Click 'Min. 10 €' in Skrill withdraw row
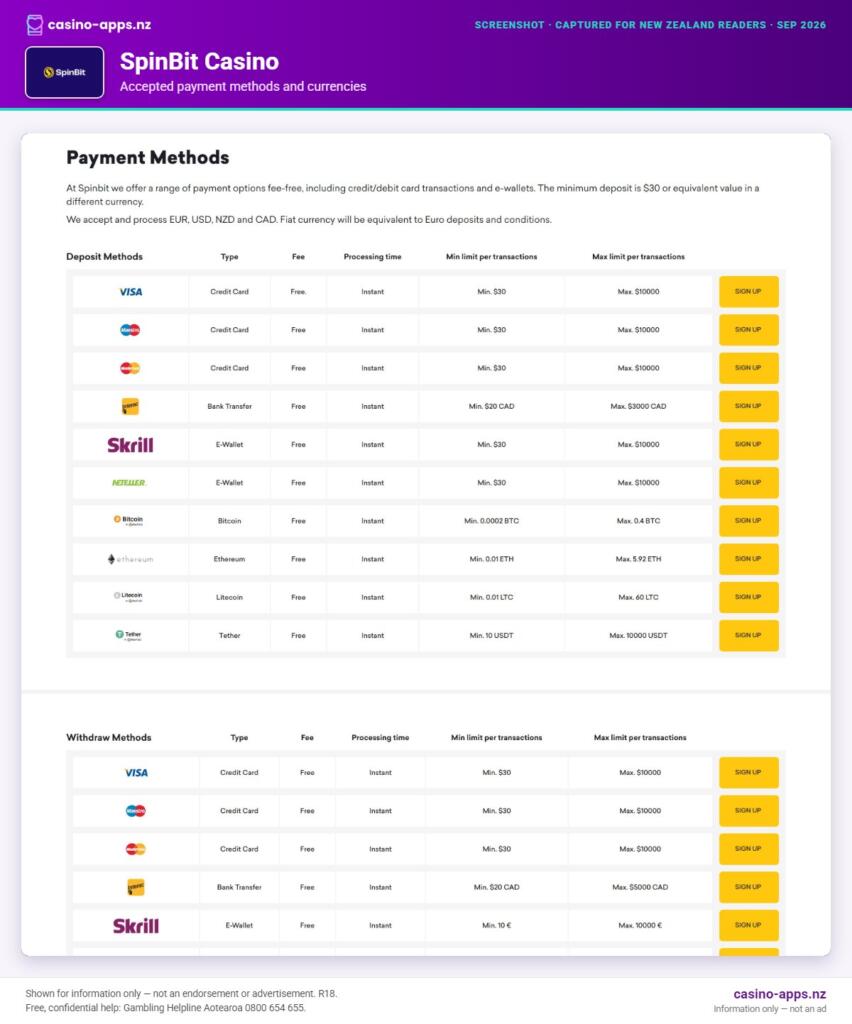The width and height of the screenshot is (852, 1024). click(x=497, y=925)
